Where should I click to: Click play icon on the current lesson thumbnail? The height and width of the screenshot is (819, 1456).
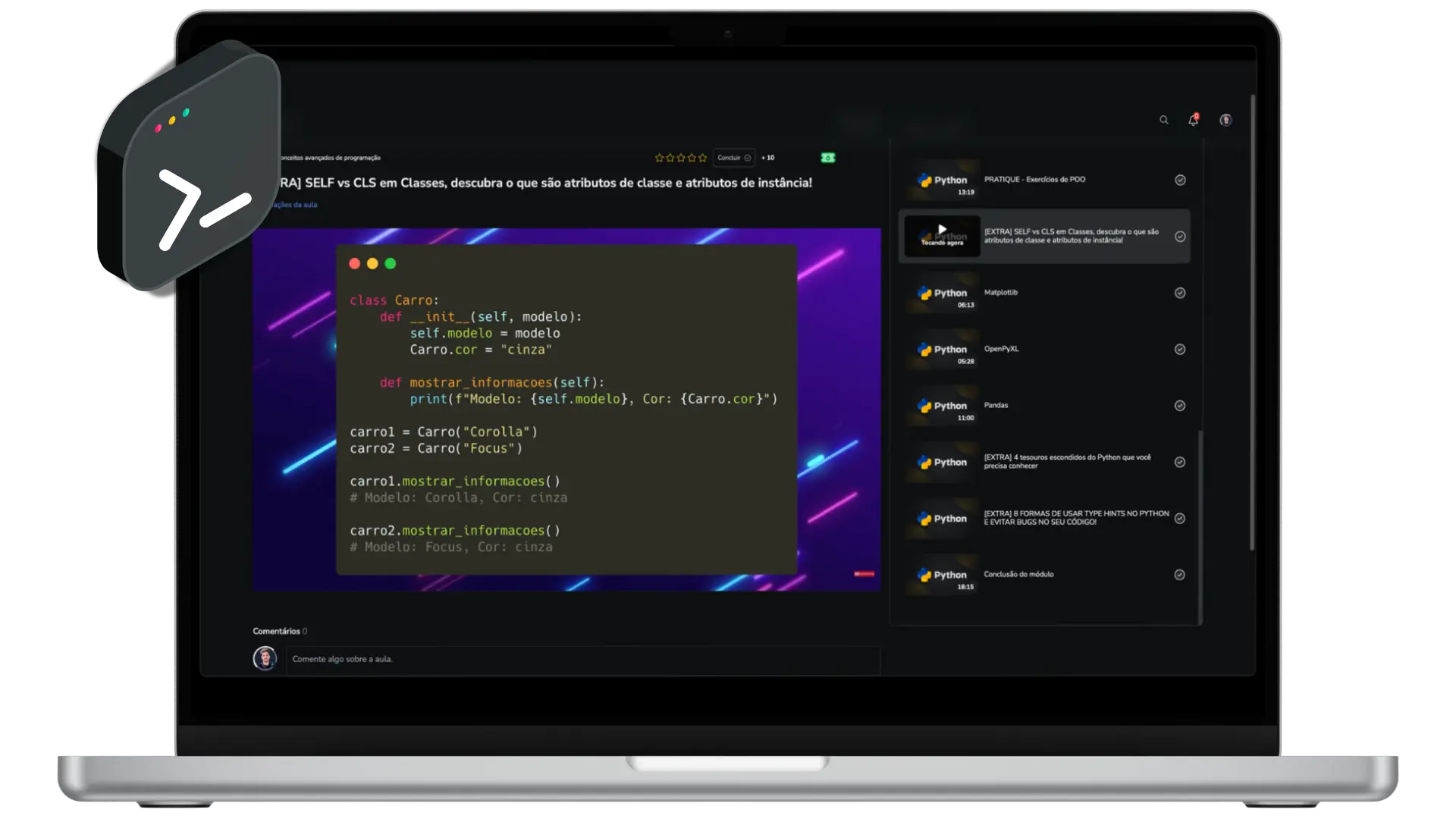click(942, 230)
